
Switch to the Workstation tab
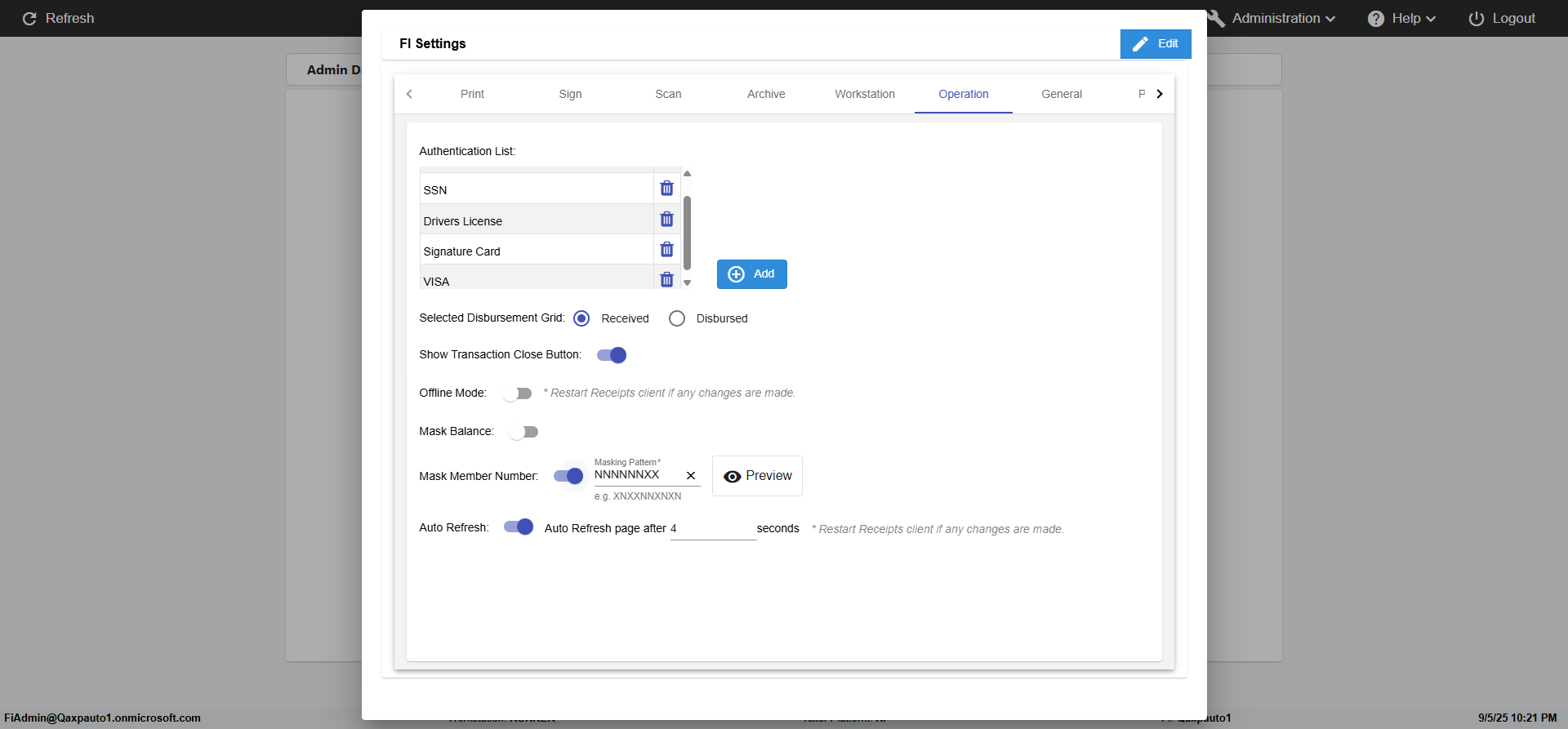click(864, 94)
